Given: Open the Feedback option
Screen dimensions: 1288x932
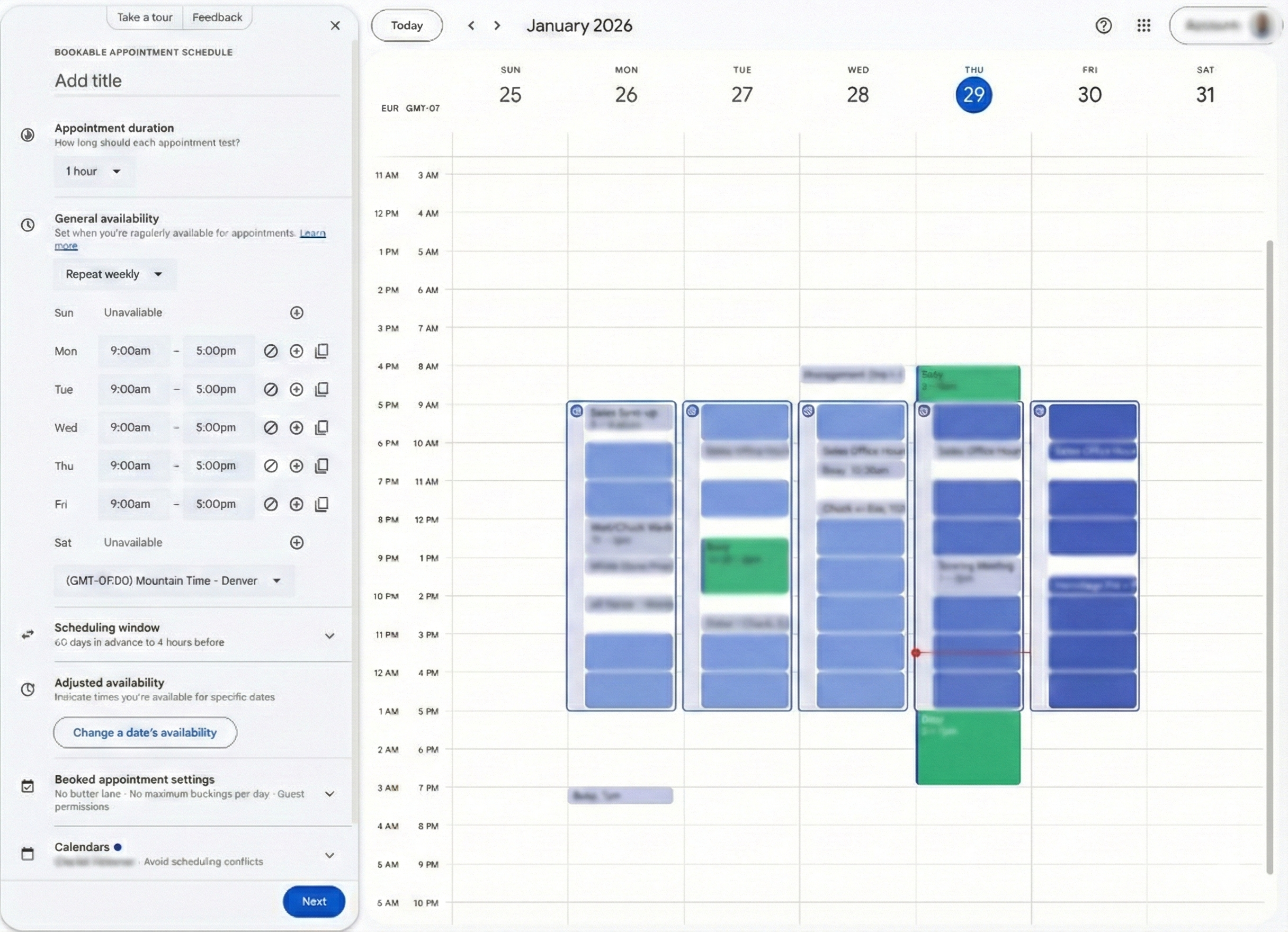Looking at the screenshot, I should click(217, 17).
